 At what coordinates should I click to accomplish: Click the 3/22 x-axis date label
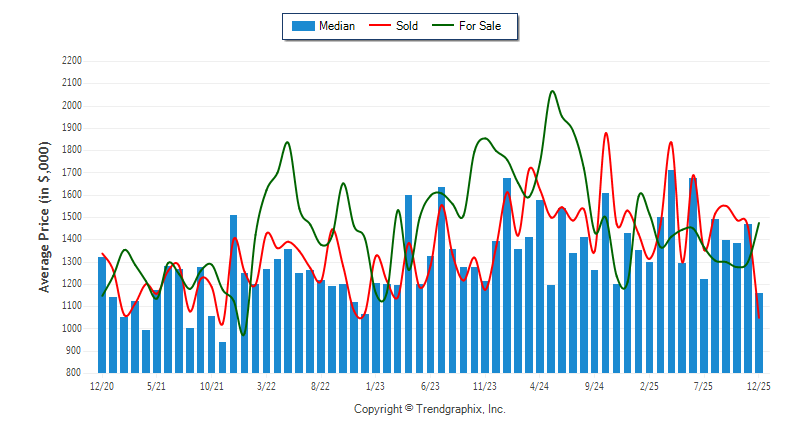(x=266, y=385)
